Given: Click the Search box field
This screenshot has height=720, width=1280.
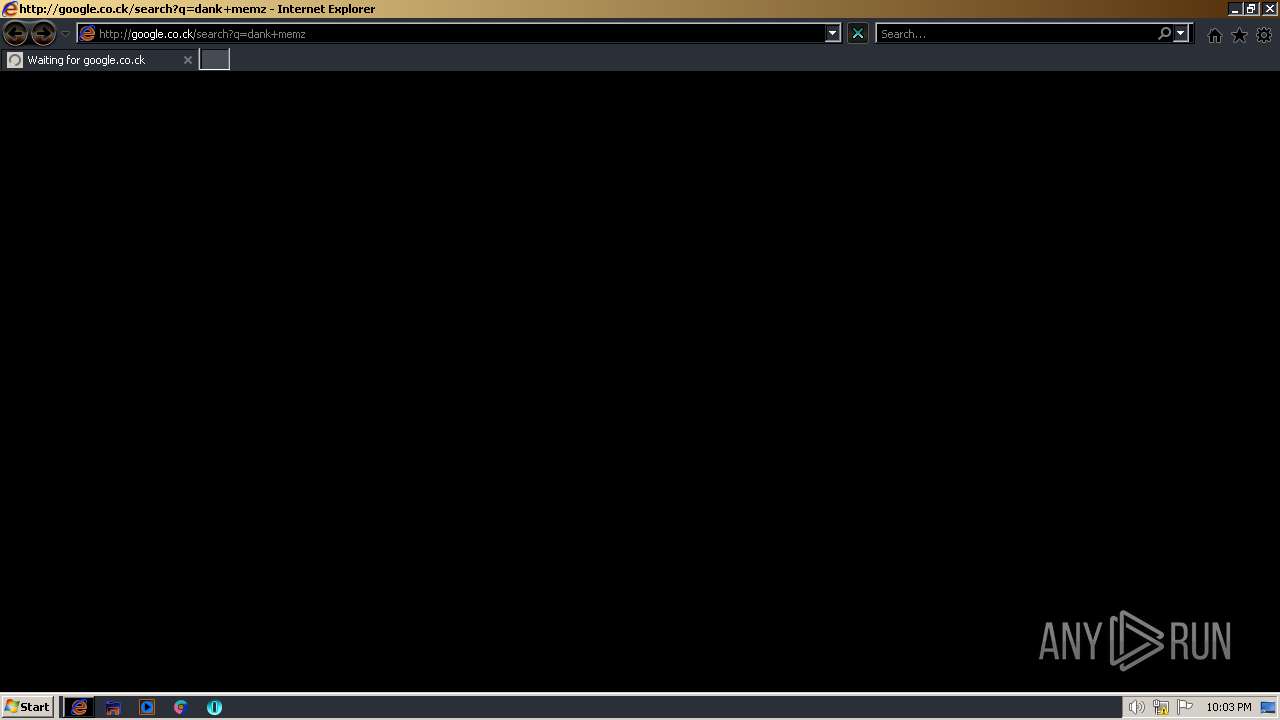Looking at the screenshot, I should point(1015,34).
